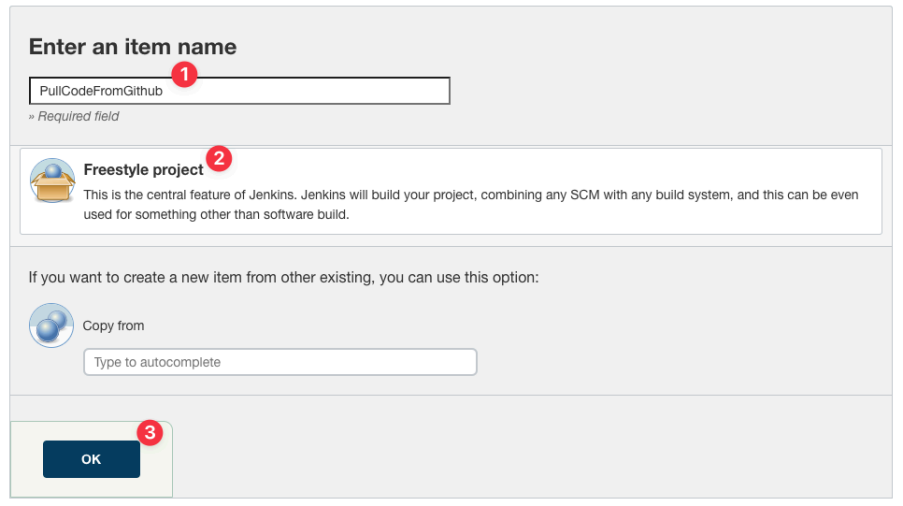Choose the Freestyle project title
Viewport: 903px width, 506px height.
click(143, 170)
